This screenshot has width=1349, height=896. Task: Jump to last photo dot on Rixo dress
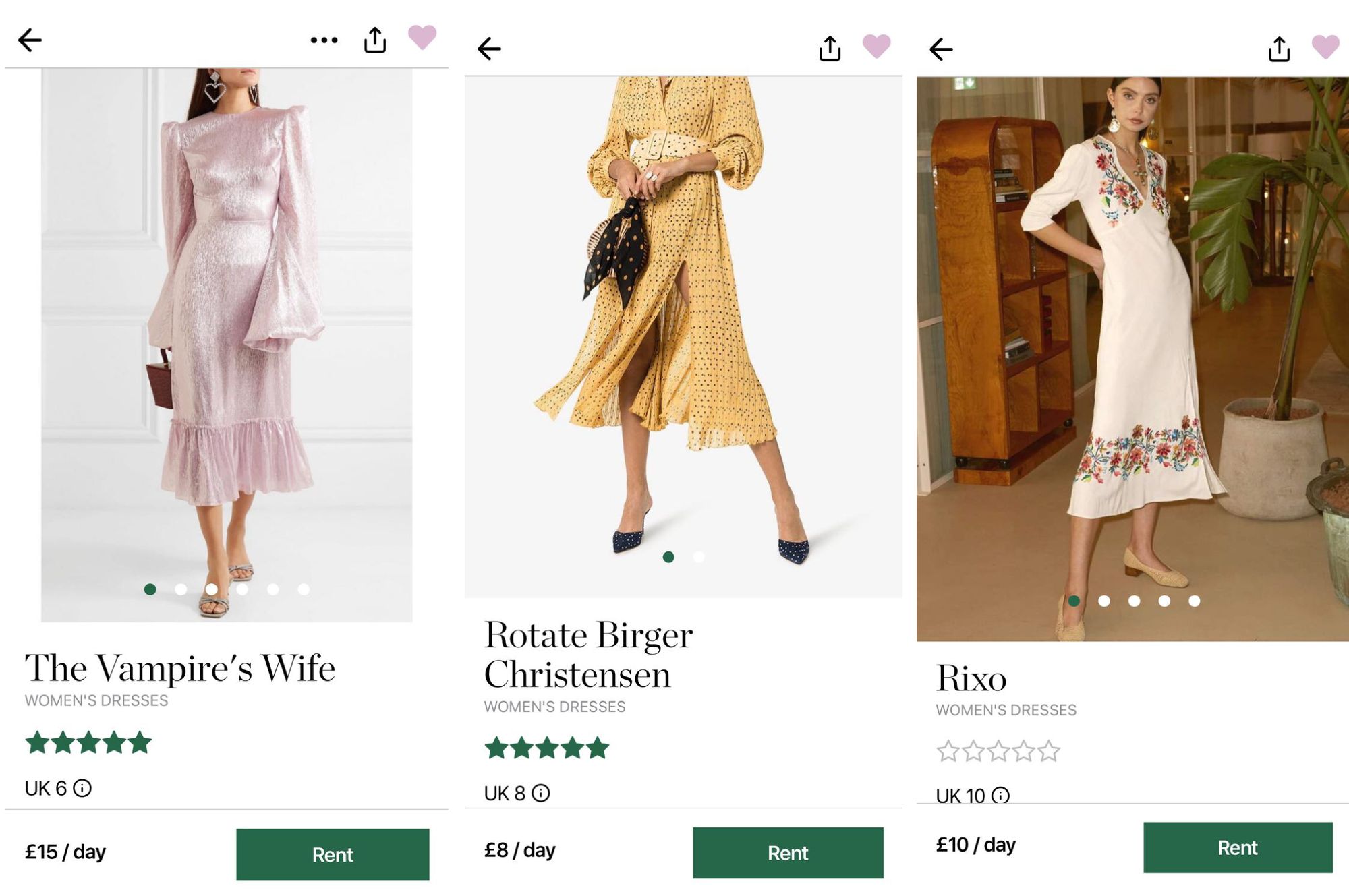tap(1195, 601)
